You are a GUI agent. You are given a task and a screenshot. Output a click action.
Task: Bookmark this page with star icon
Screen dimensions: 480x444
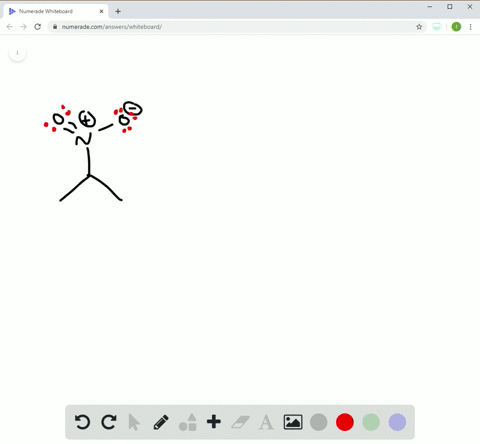(419, 27)
